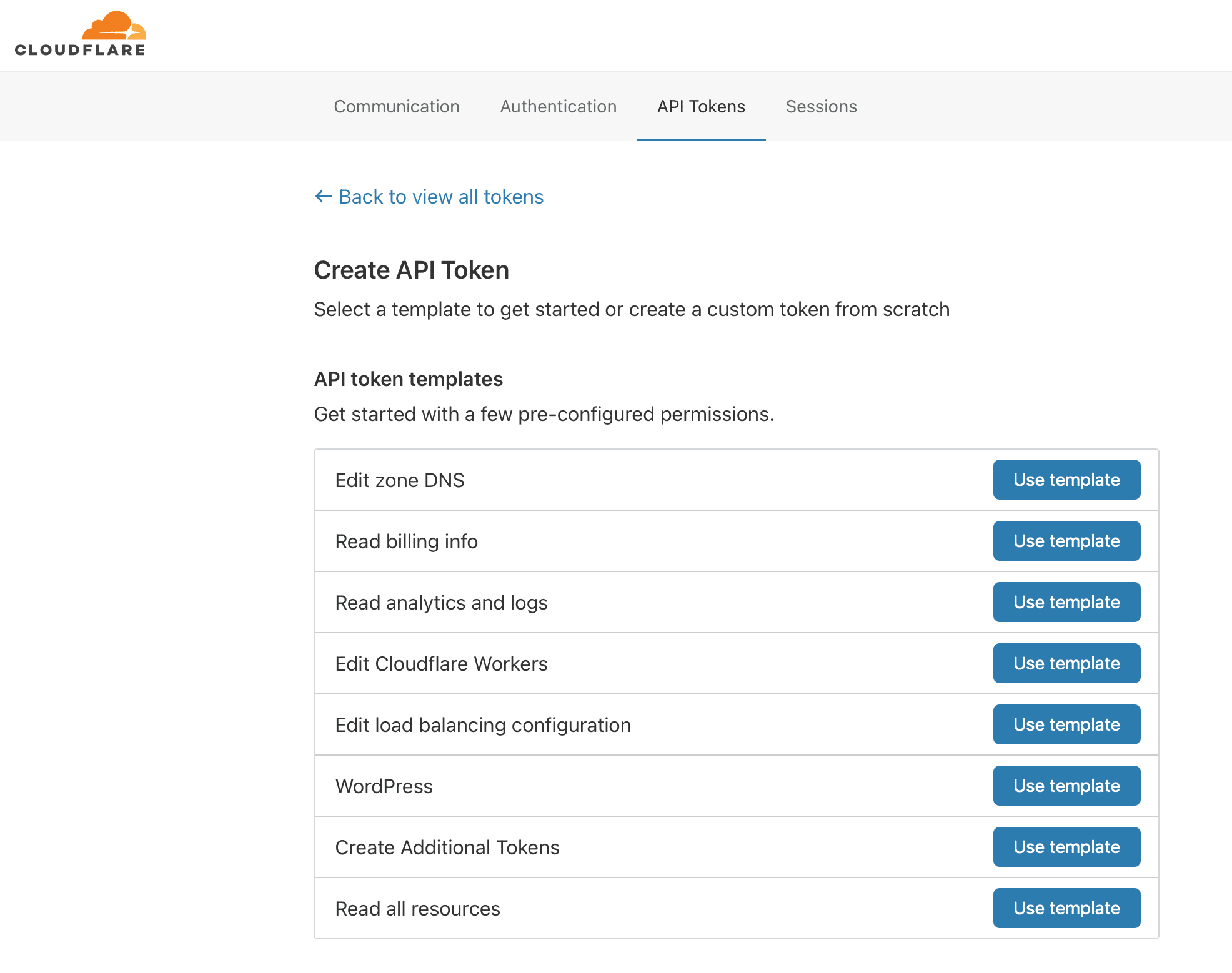
Task: Click the Edit Cloudflare Workers row label
Action: [x=441, y=664]
